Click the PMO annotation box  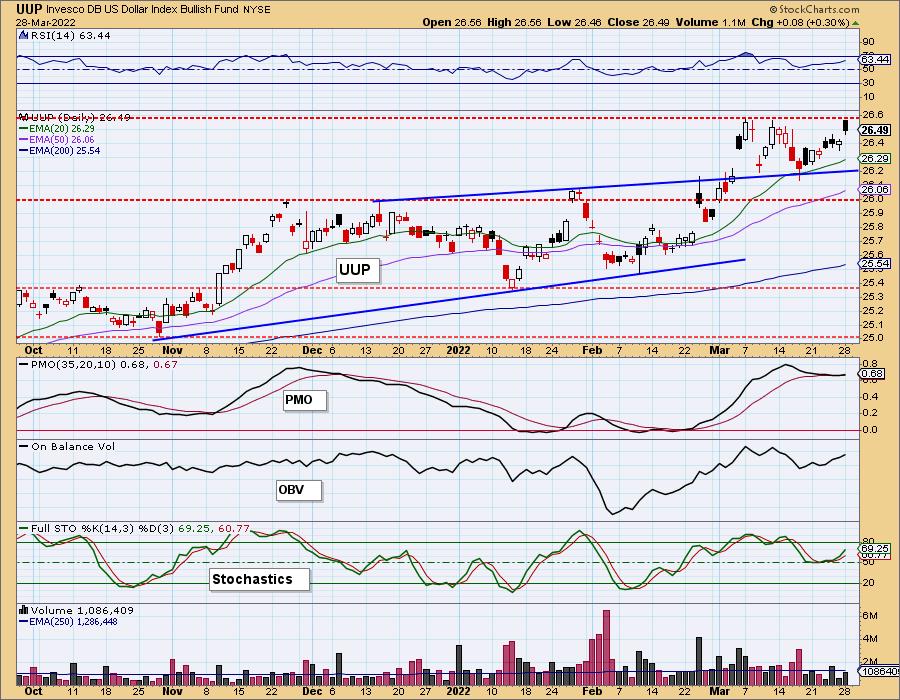[x=305, y=400]
